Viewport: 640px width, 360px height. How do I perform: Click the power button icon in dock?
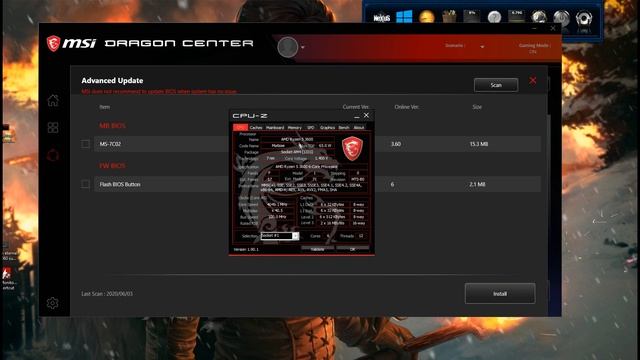pyautogui.click(x=561, y=18)
